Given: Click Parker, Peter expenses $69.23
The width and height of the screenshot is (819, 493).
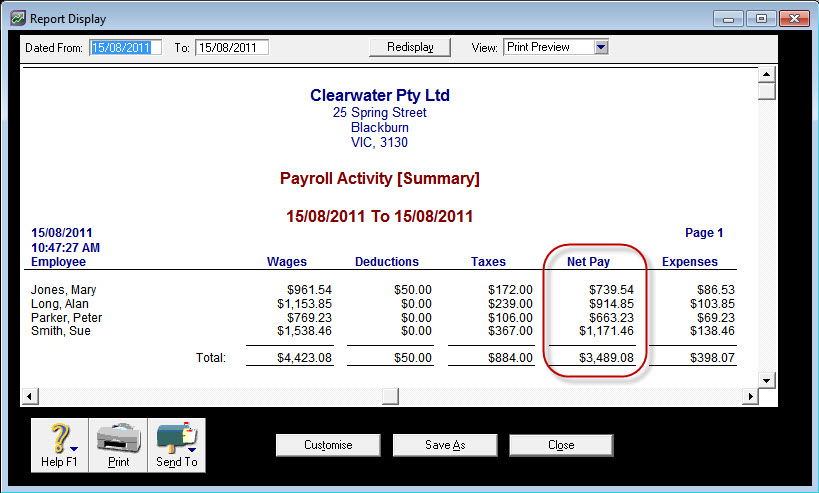Looking at the screenshot, I should tap(716, 318).
